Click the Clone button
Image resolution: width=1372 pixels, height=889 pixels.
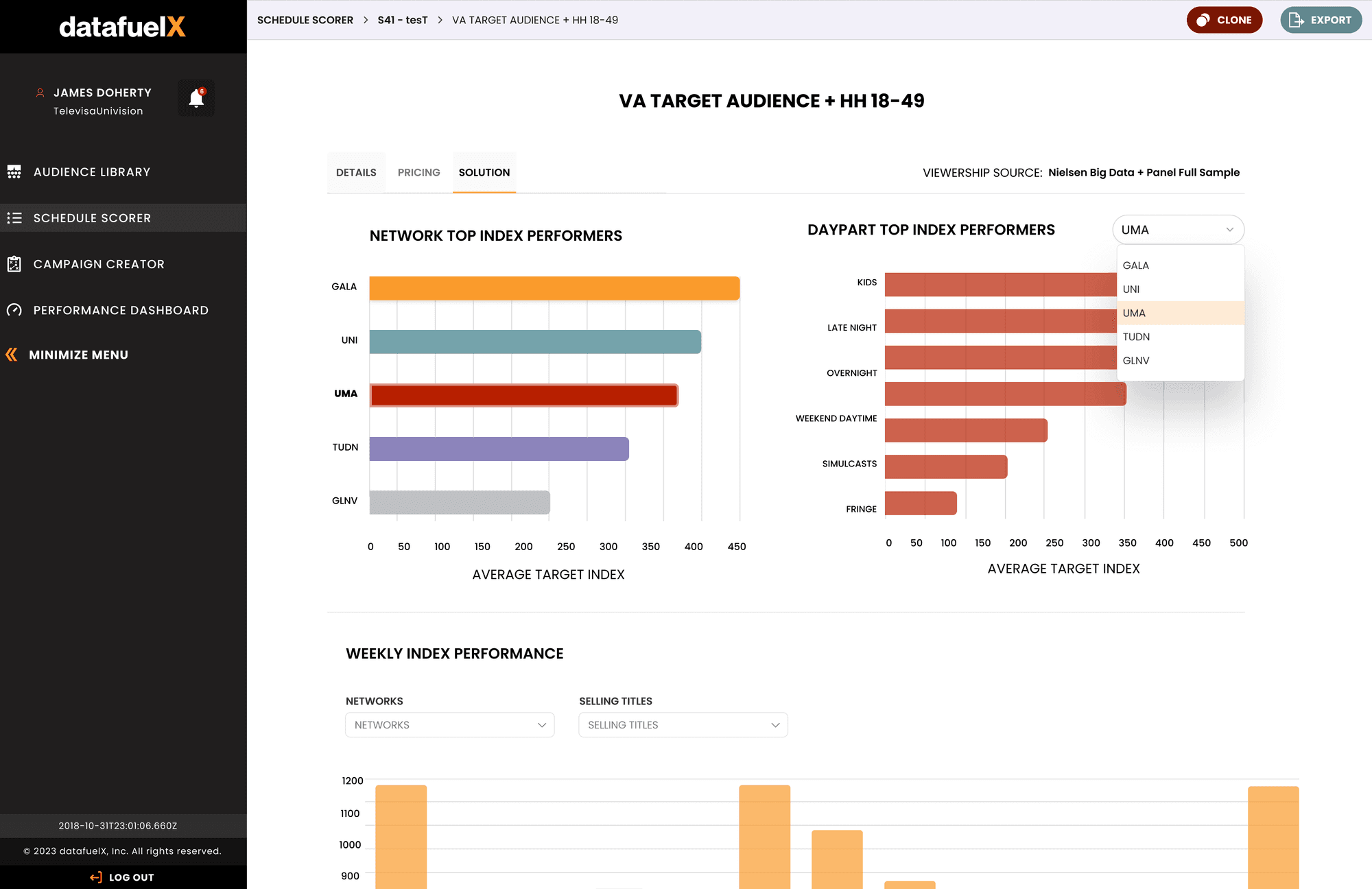click(1225, 20)
